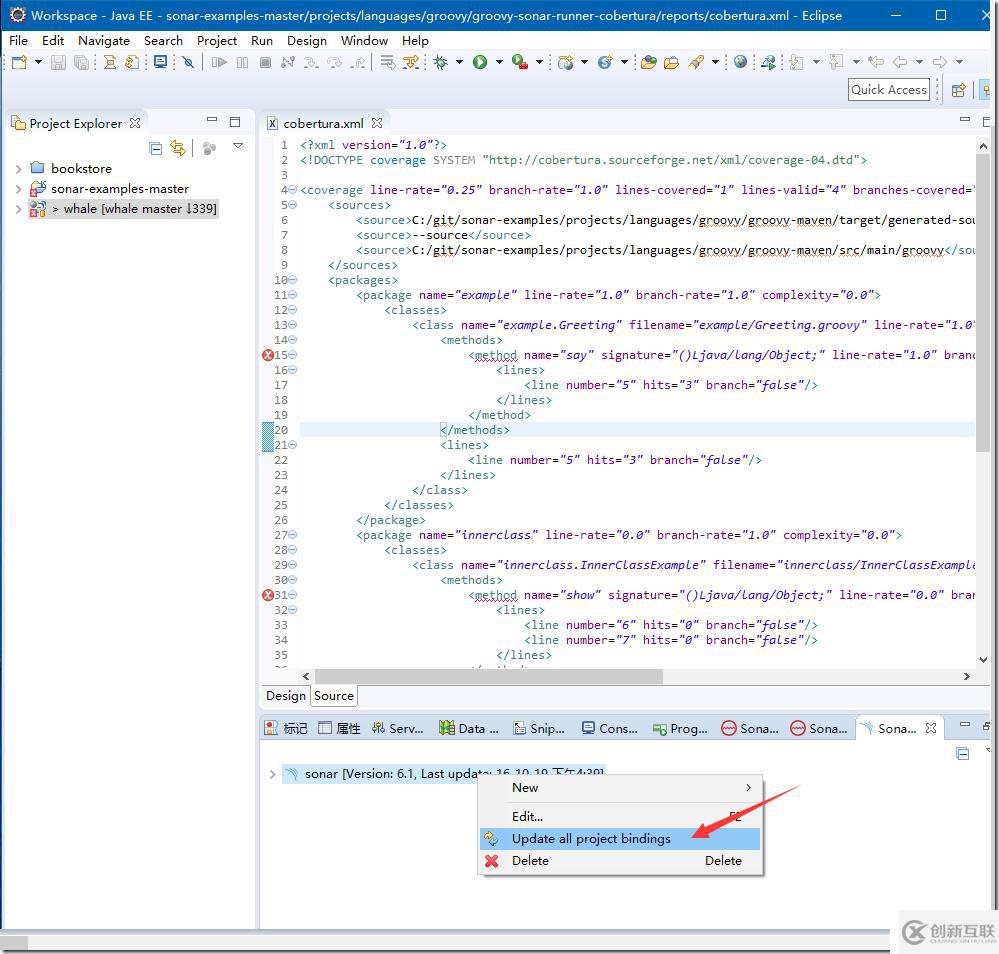Open the Navigate menu

click(x=104, y=40)
